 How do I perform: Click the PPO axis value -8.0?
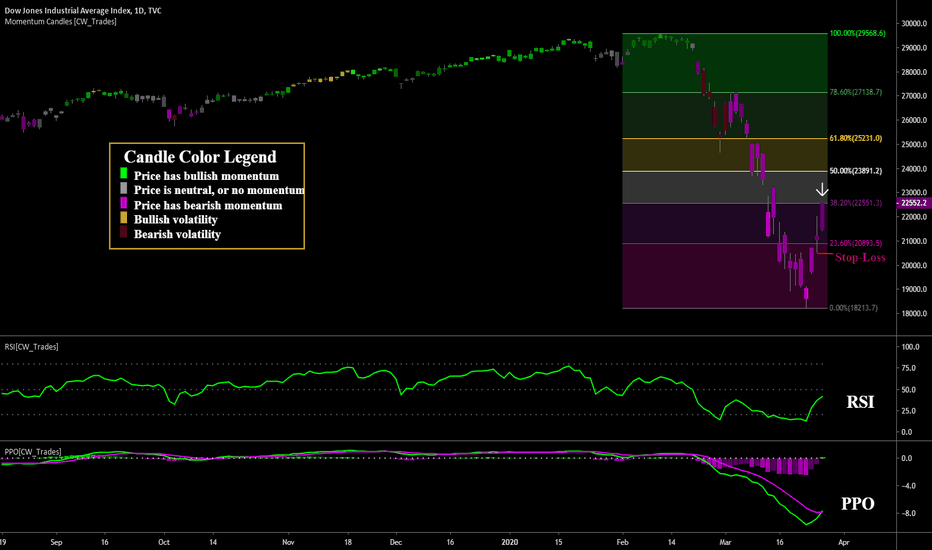(907, 513)
